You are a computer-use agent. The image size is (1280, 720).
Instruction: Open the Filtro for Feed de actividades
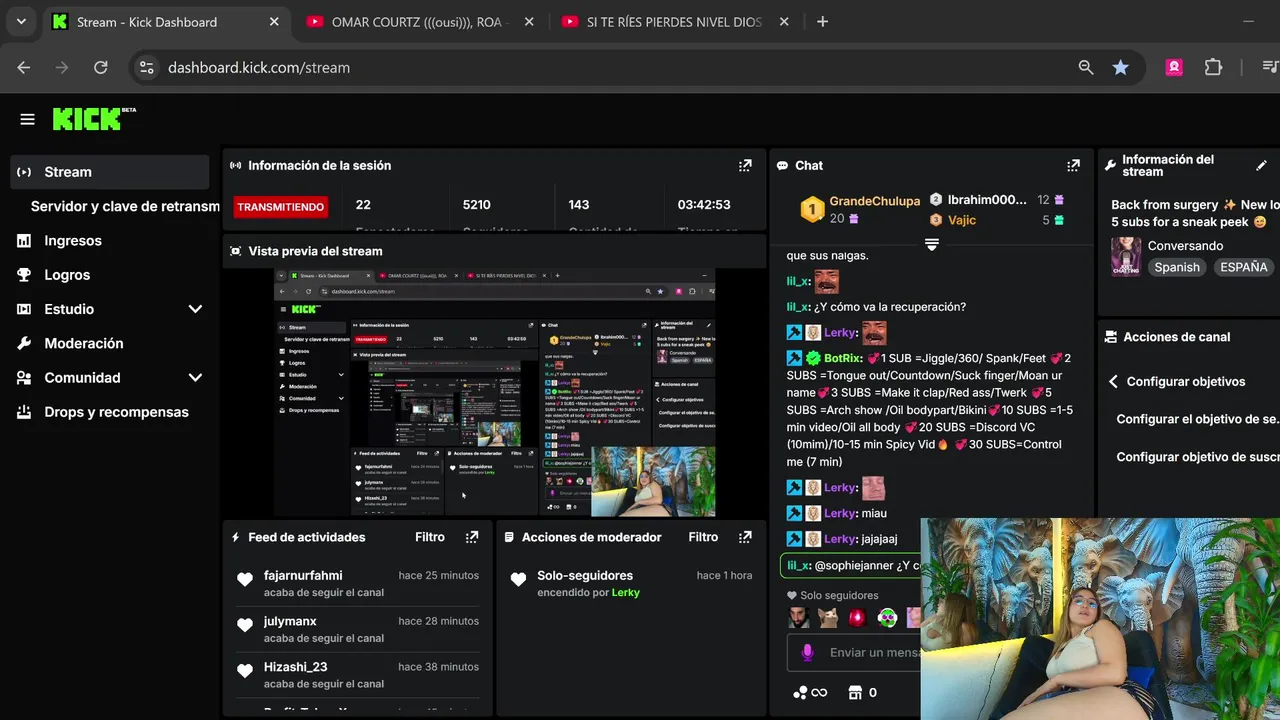tap(430, 537)
